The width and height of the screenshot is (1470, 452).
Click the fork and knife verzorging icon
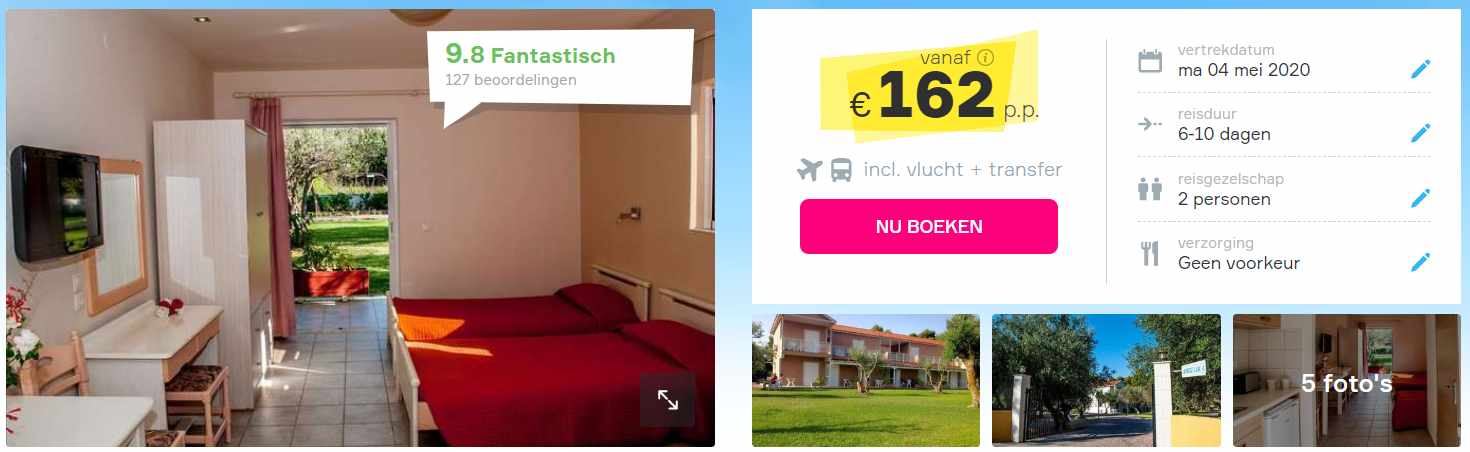click(1150, 253)
